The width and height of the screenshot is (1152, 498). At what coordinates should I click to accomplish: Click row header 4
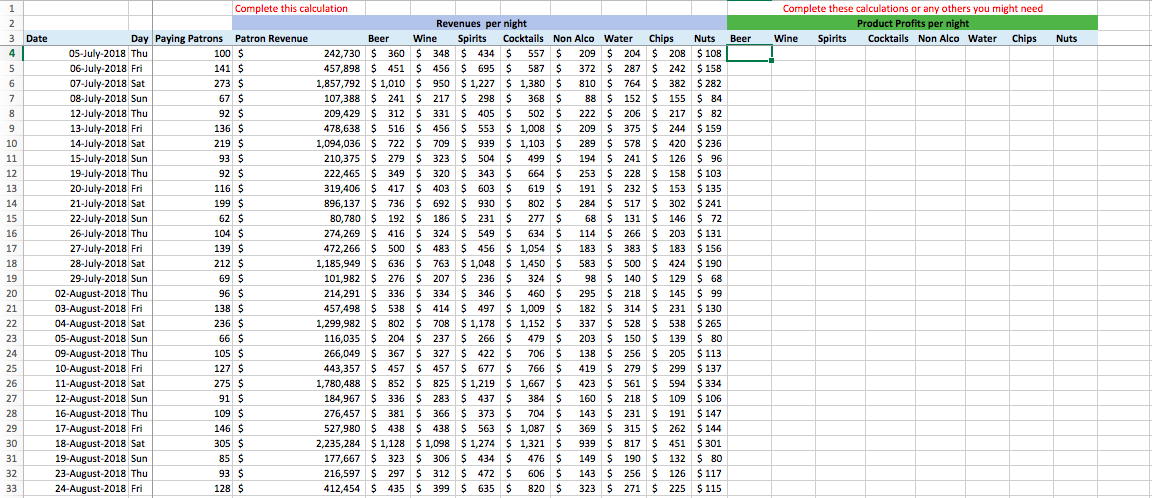[12, 53]
